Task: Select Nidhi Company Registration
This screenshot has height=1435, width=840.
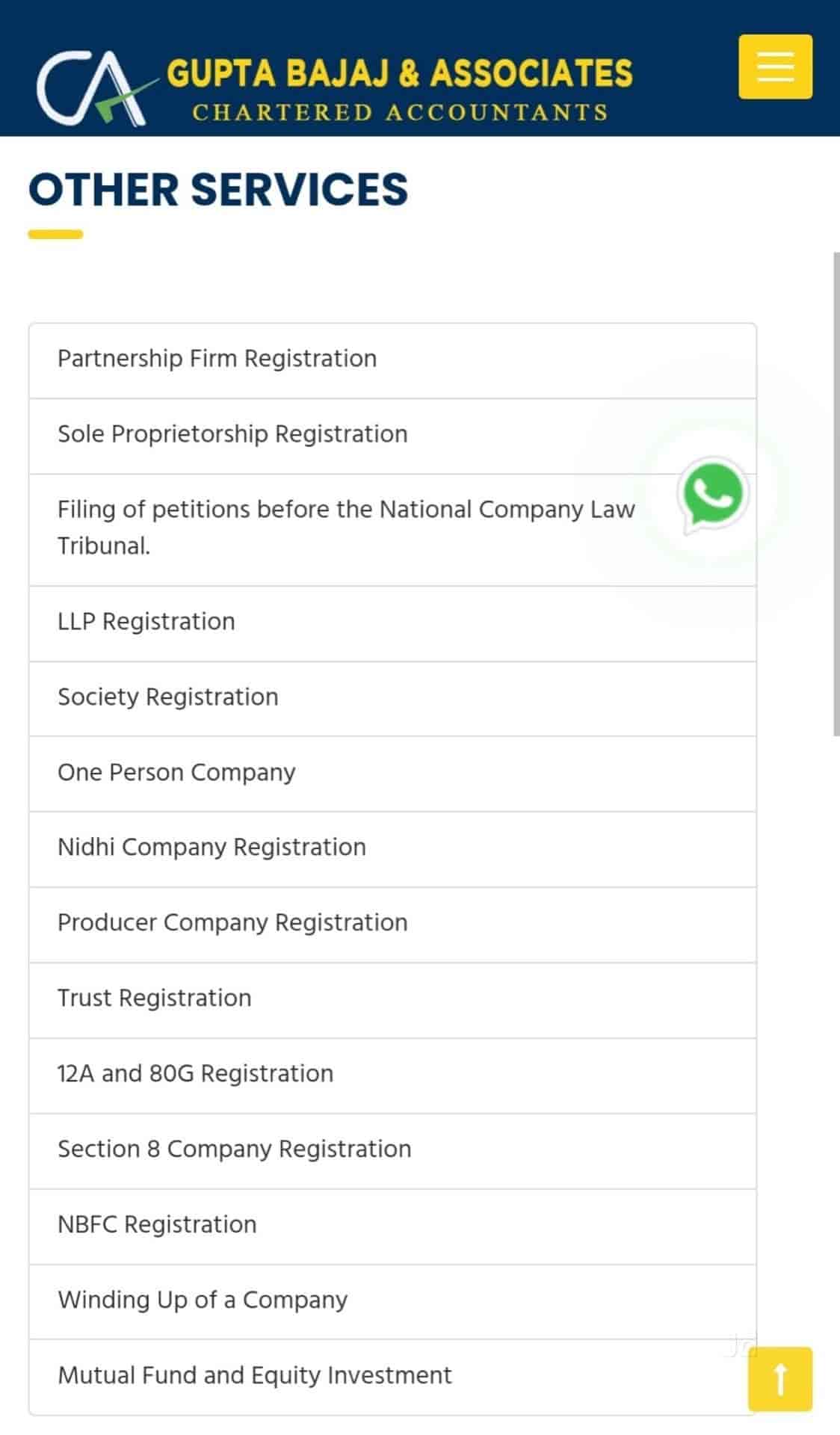Action: pyautogui.click(x=211, y=848)
